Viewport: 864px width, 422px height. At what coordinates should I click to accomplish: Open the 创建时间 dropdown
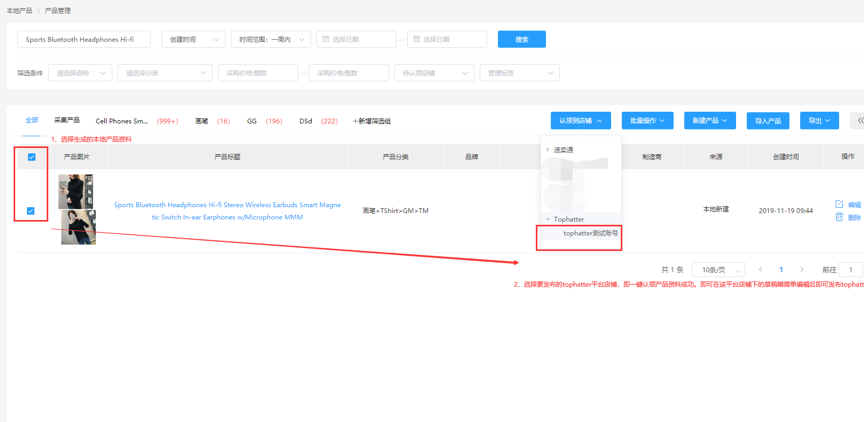click(x=193, y=40)
